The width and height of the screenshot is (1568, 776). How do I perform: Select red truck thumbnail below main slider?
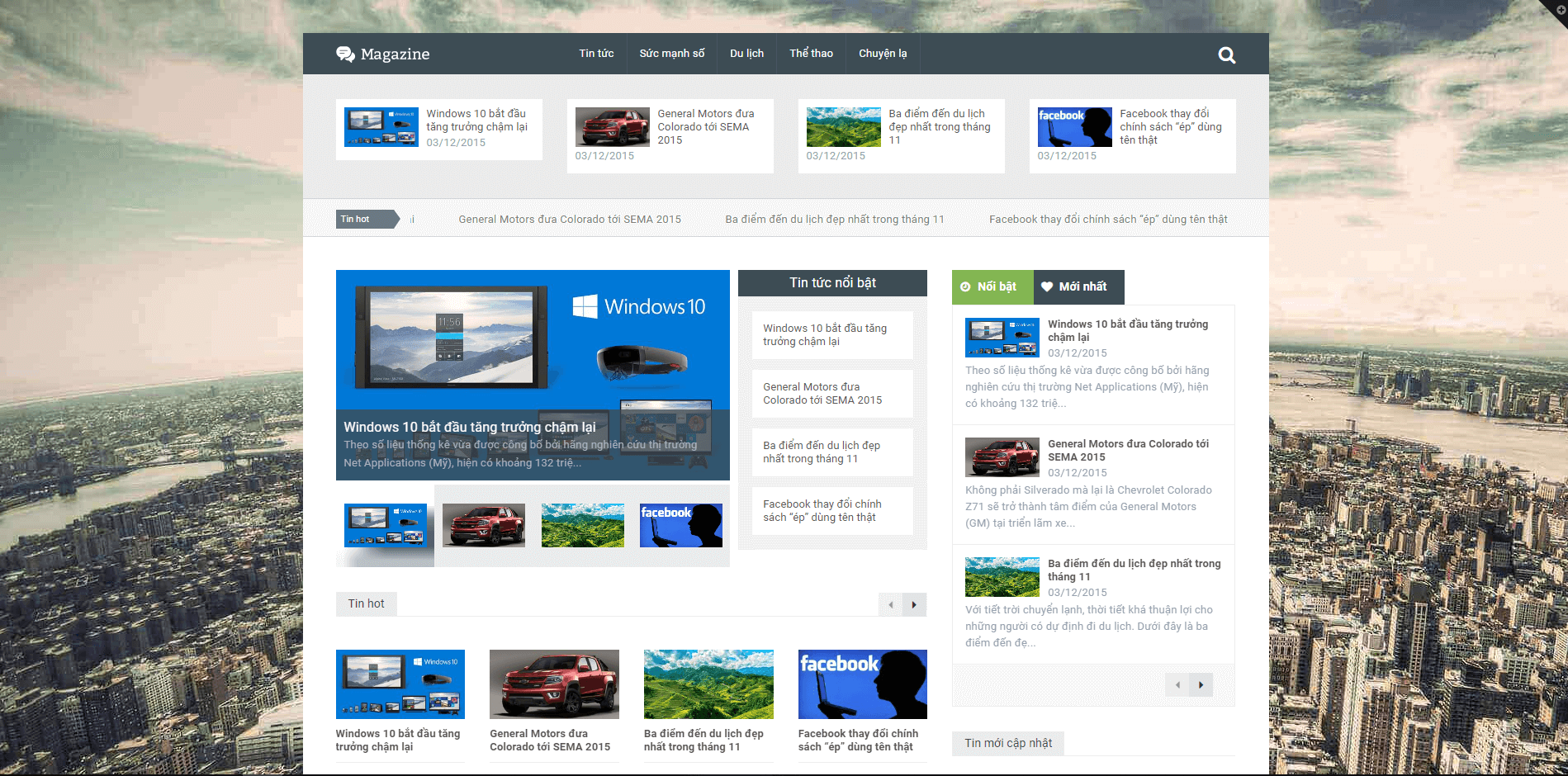coord(484,525)
